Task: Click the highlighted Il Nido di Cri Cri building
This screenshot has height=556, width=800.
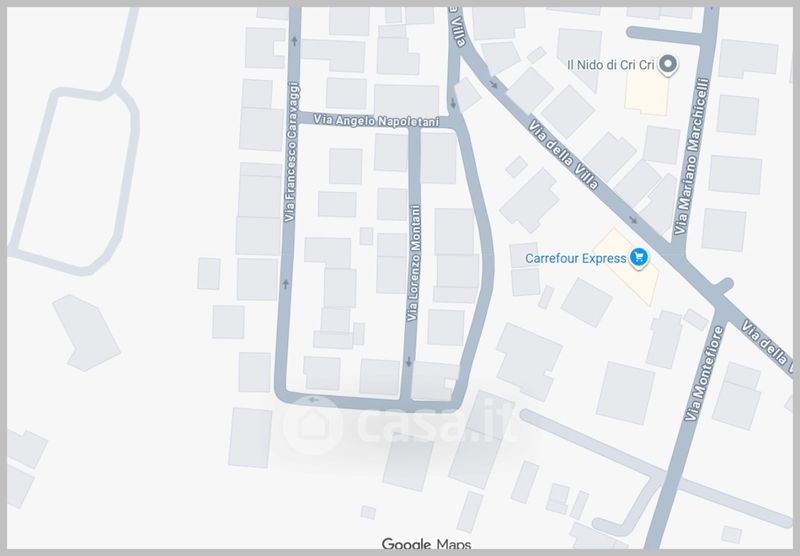Action: tap(647, 91)
